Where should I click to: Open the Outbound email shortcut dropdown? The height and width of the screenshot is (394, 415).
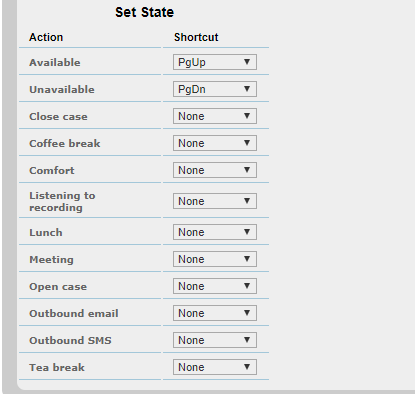point(215,313)
